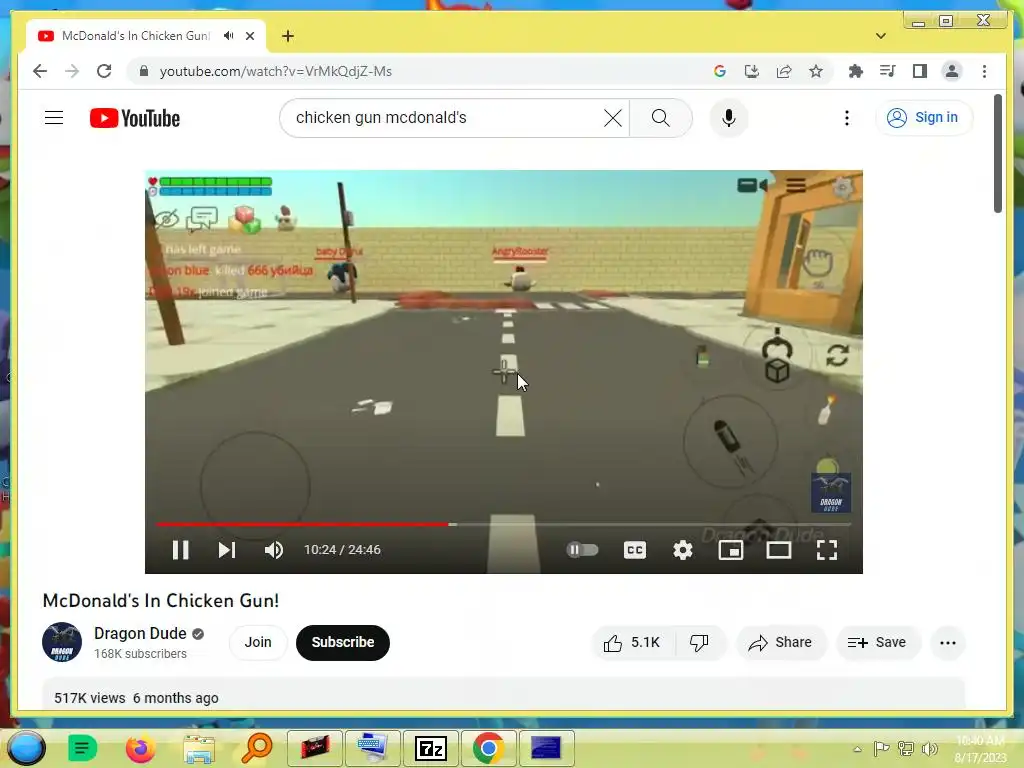This screenshot has width=1024, height=768.
Task: Search with your voice microphone
Action: tap(729, 118)
